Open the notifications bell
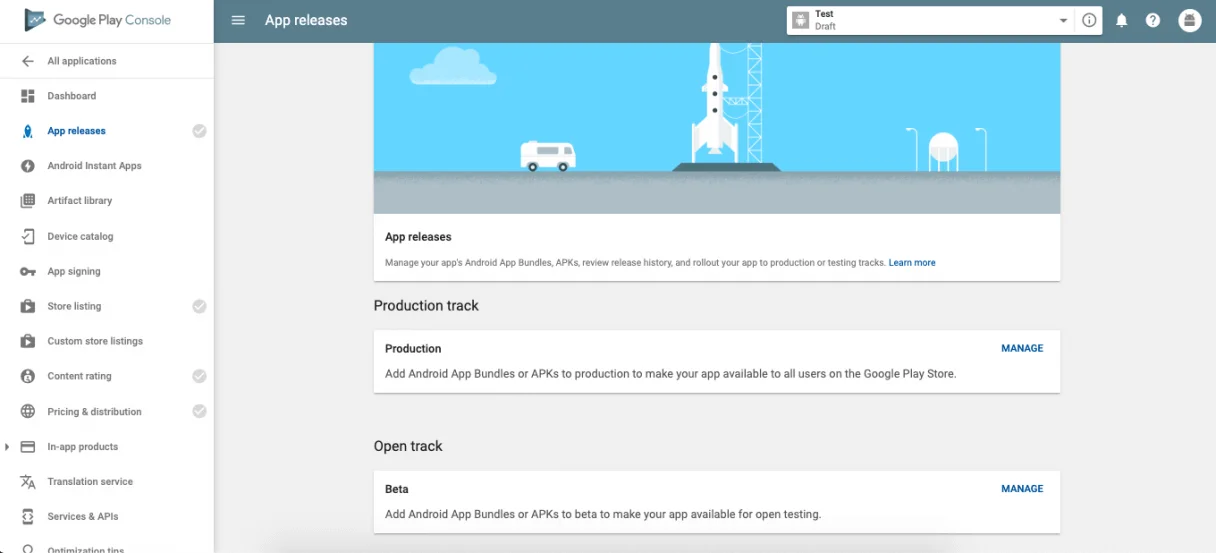 tap(1122, 20)
